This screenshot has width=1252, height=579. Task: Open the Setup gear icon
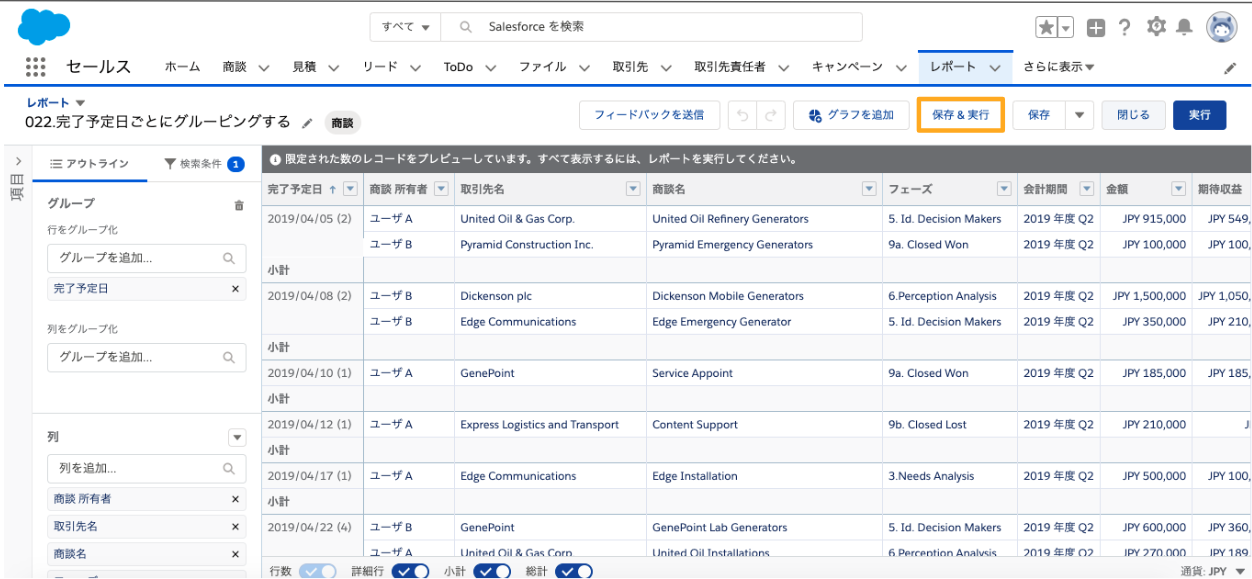pos(1157,27)
